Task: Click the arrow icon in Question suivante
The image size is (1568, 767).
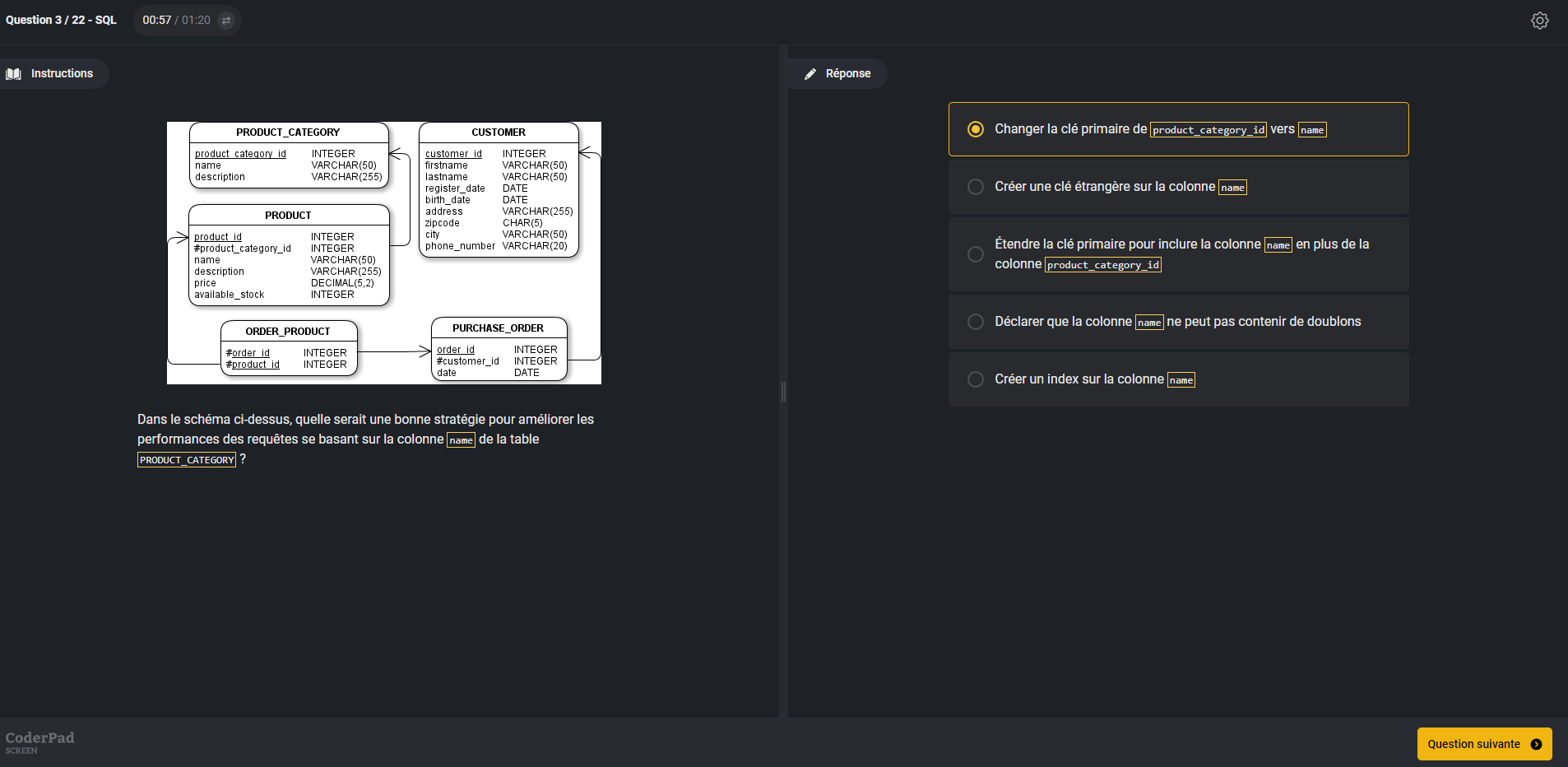Action: point(1536,744)
